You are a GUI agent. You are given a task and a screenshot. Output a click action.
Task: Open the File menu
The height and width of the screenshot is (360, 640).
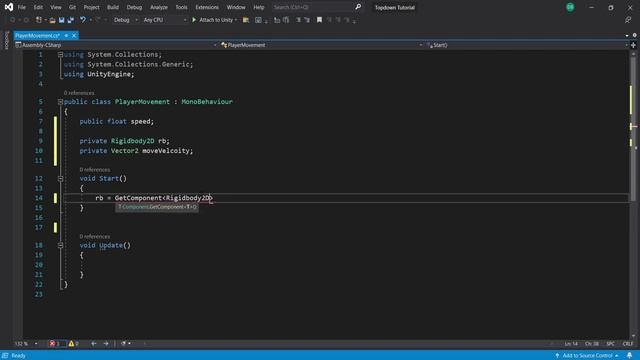coord(22,7)
